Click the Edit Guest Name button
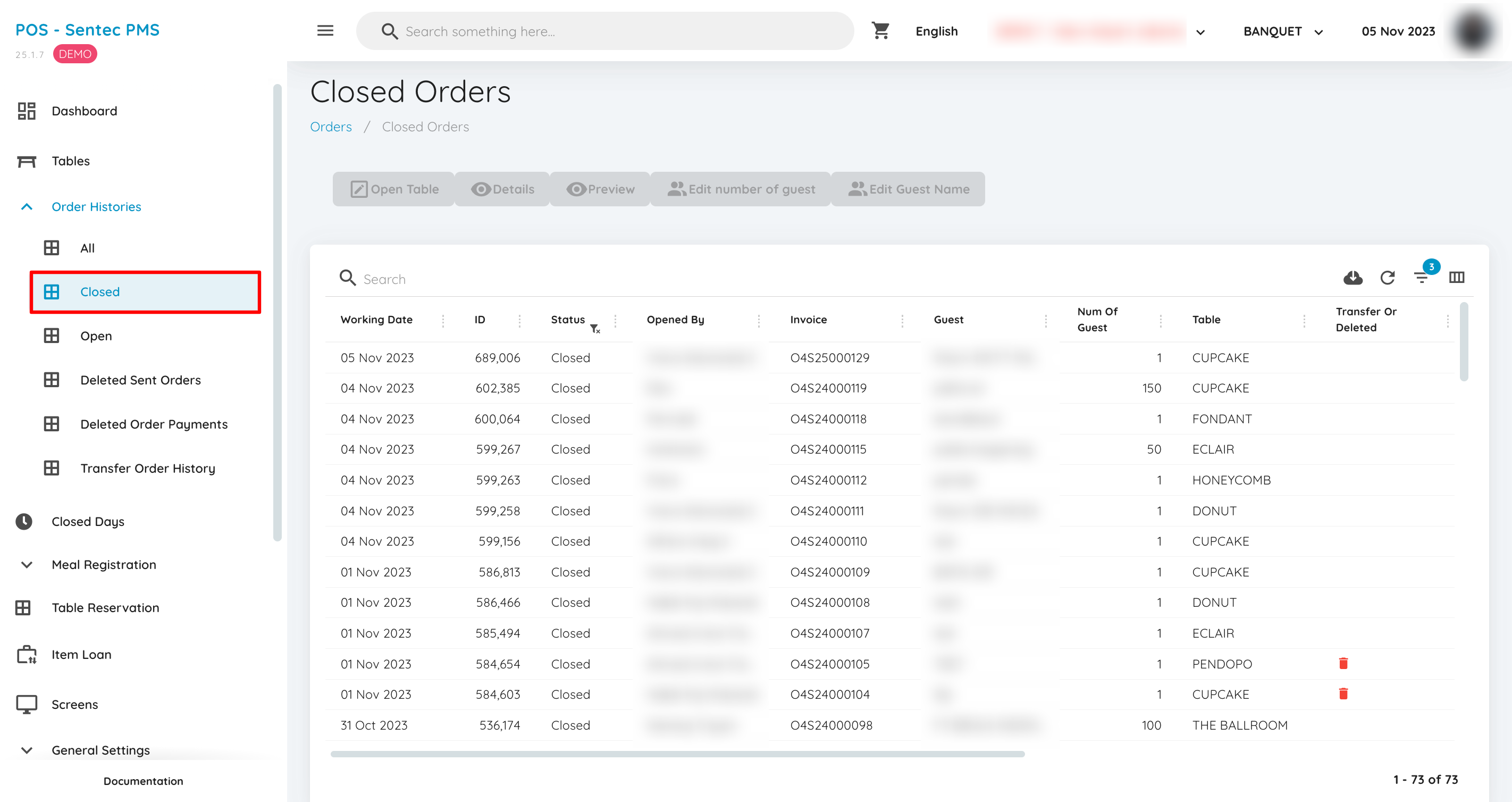 (x=908, y=189)
